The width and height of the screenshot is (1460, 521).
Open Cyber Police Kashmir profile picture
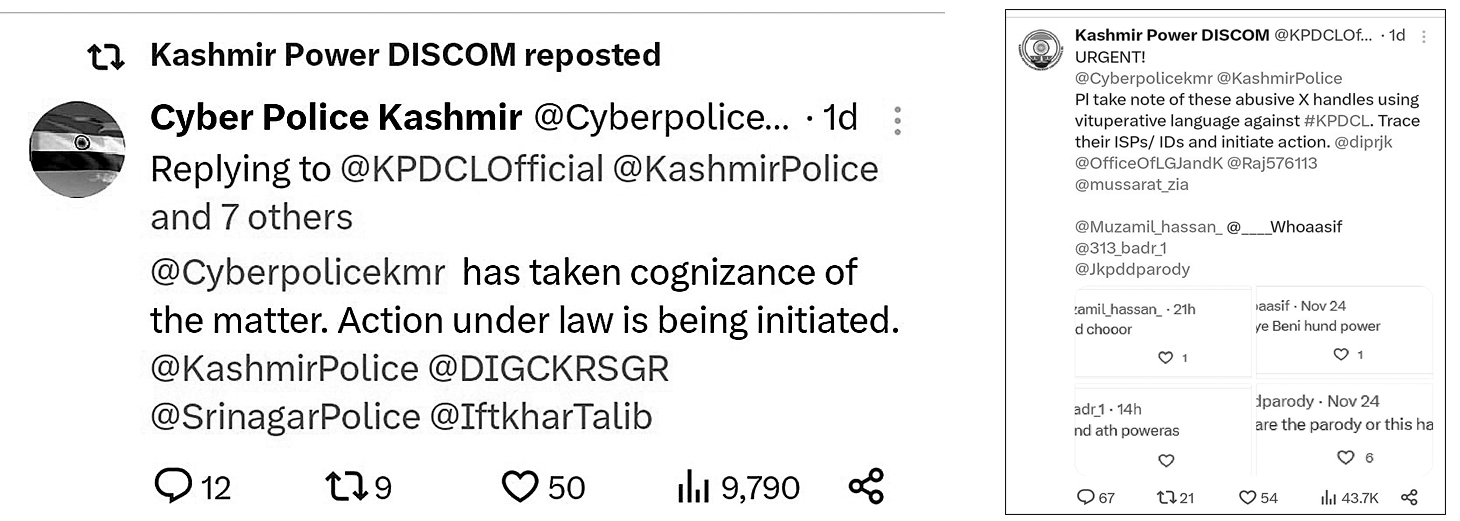click(x=77, y=149)
